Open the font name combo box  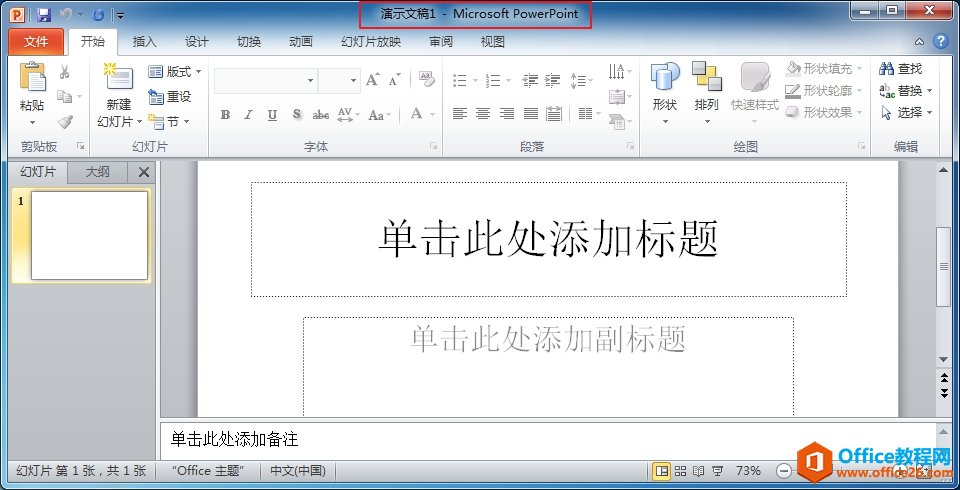(266, 81)
